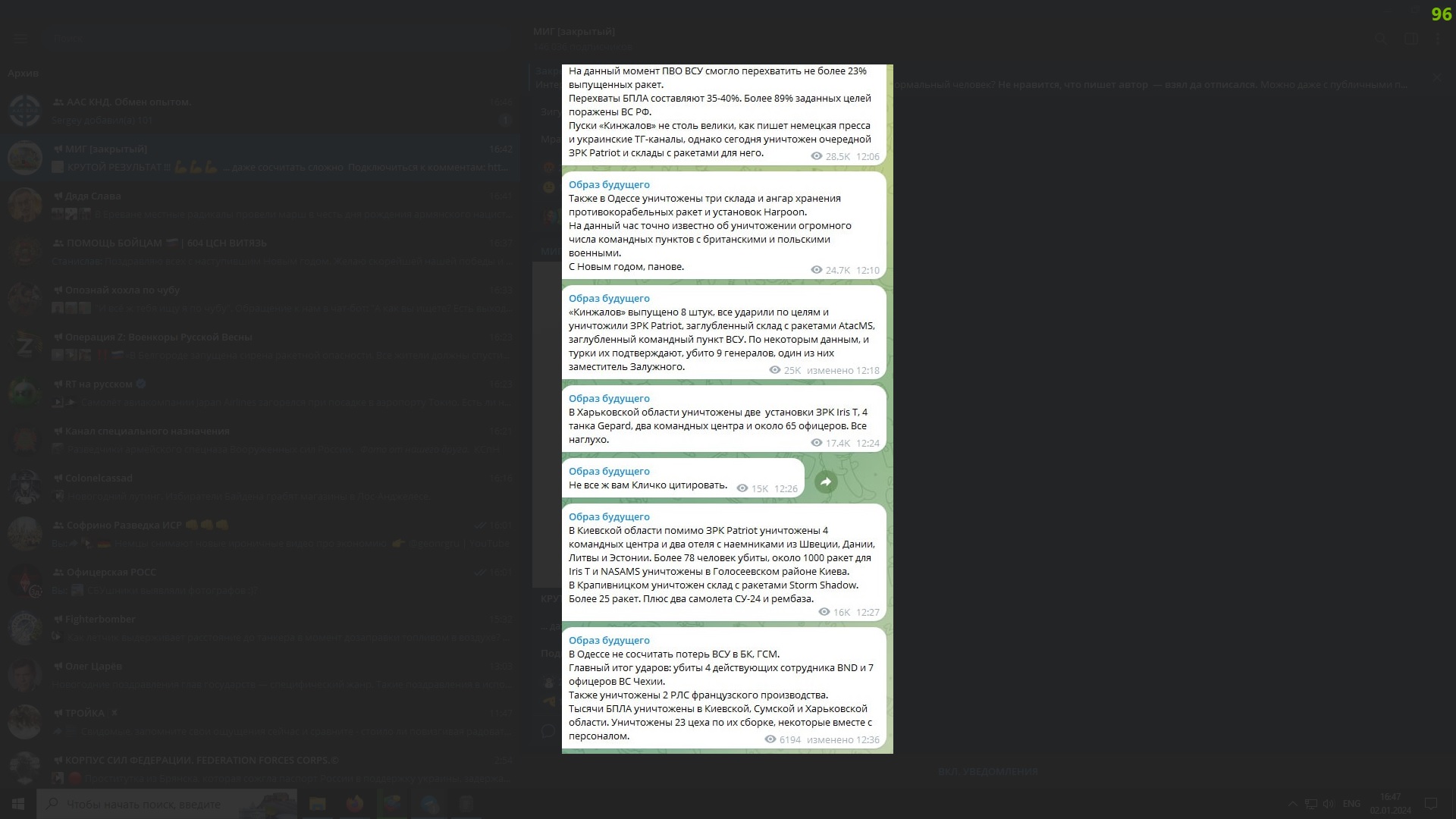The height and width of the screenshot is (819, 1456).
Task: Open the three-dots chat options menu
Action: [1438, 39]
